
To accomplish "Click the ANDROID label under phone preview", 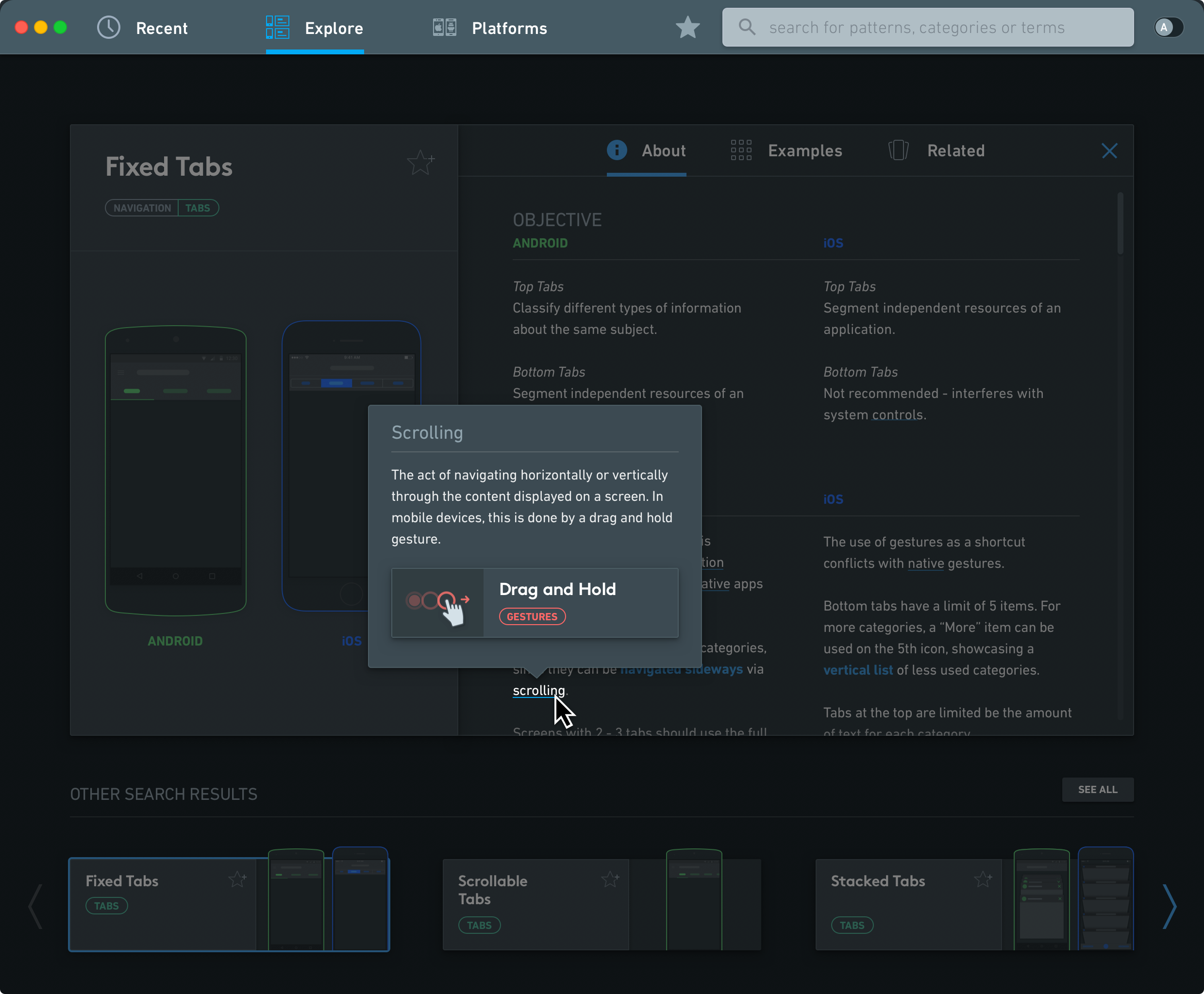I will click(175, 641).
